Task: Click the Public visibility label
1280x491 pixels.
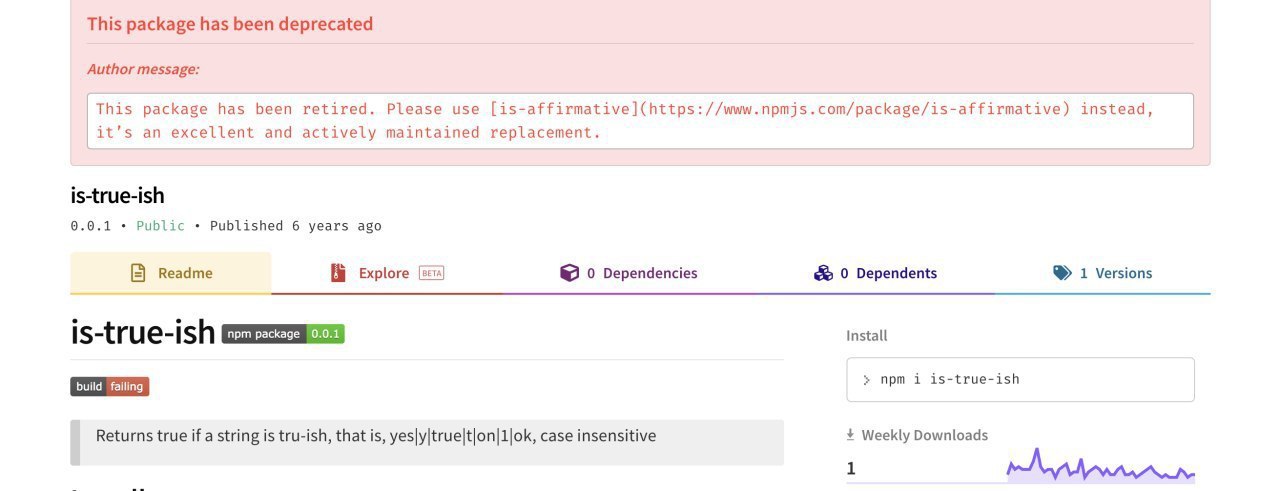Action: pos(160,226)
